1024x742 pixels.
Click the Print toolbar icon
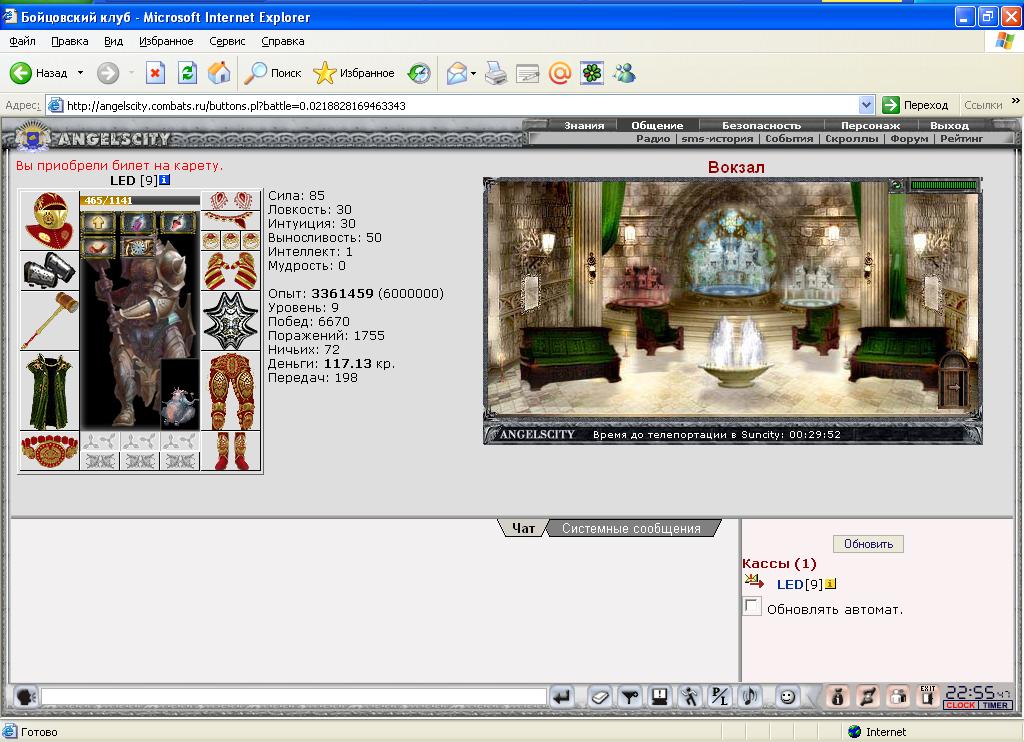coord(496,73)
